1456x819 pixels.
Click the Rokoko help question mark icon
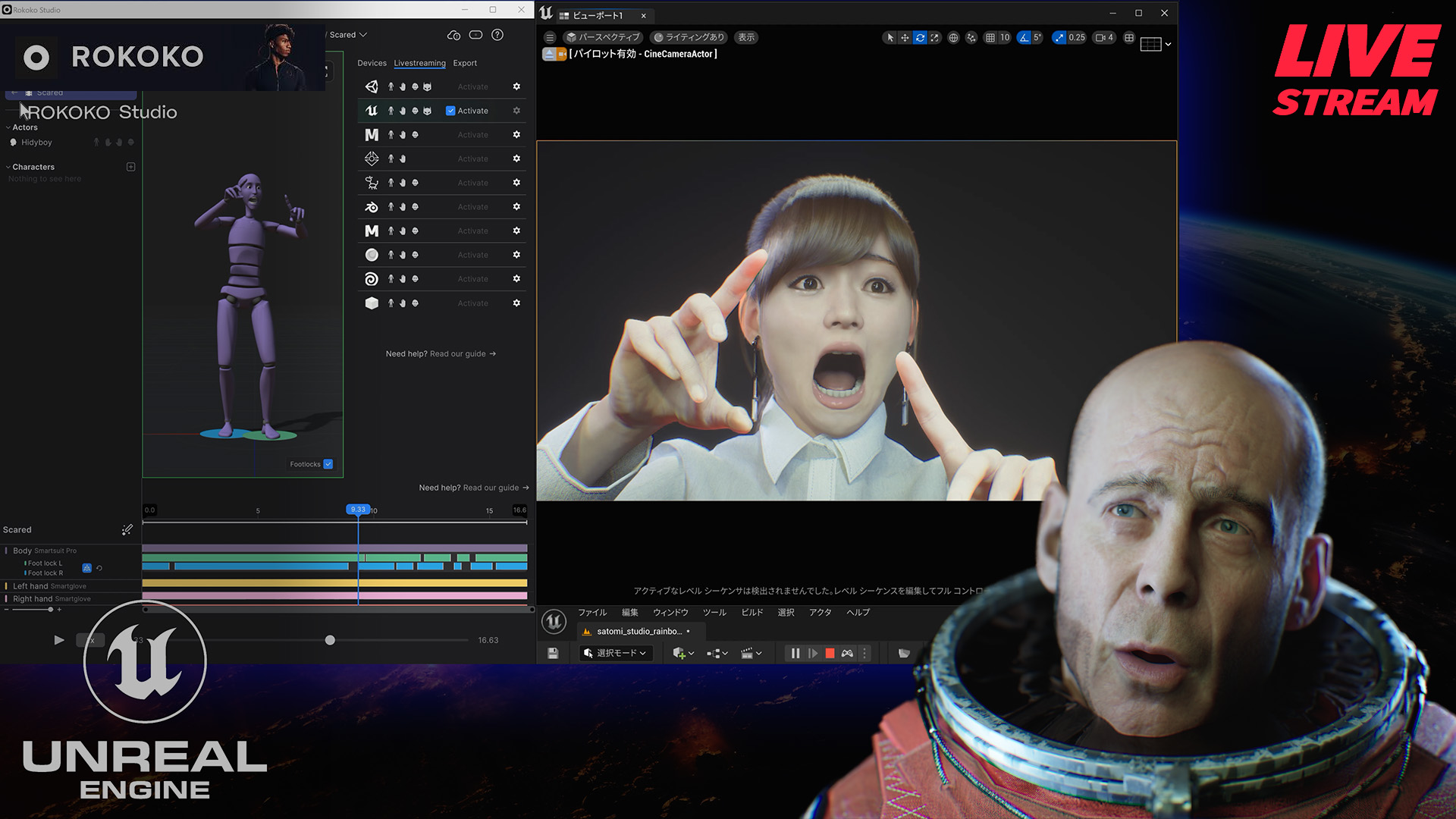pyautogui.click(x=497, y=35)
